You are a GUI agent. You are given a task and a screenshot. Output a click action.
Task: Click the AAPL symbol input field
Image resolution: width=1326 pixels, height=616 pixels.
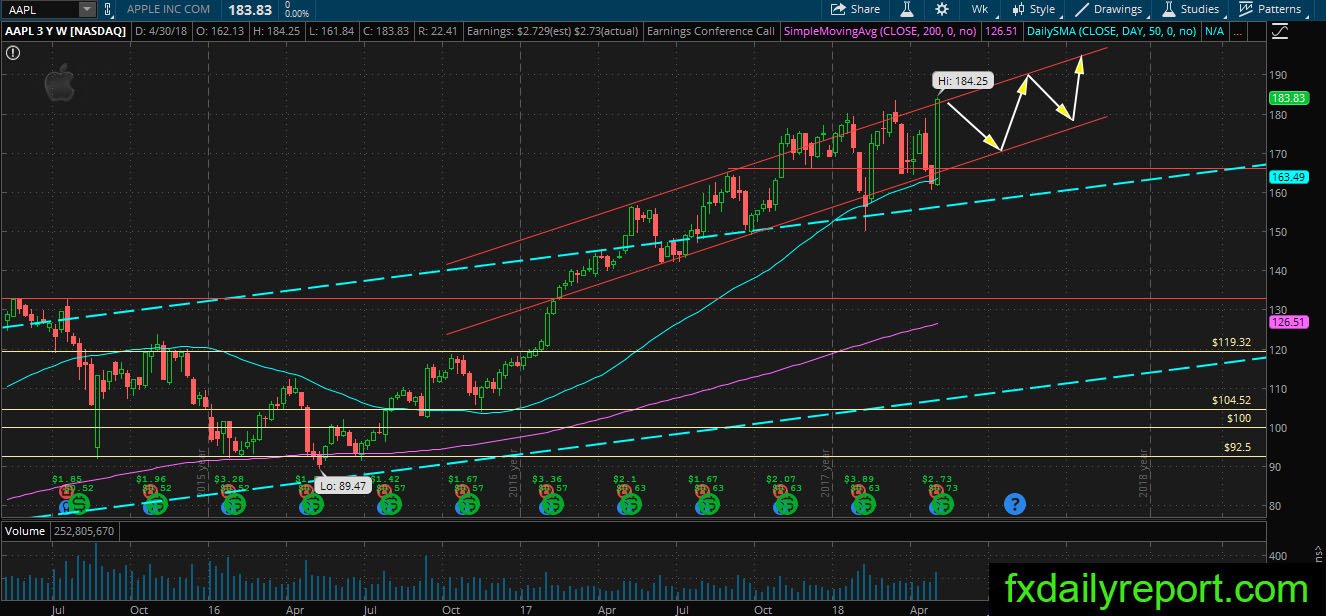pos(40,9)
